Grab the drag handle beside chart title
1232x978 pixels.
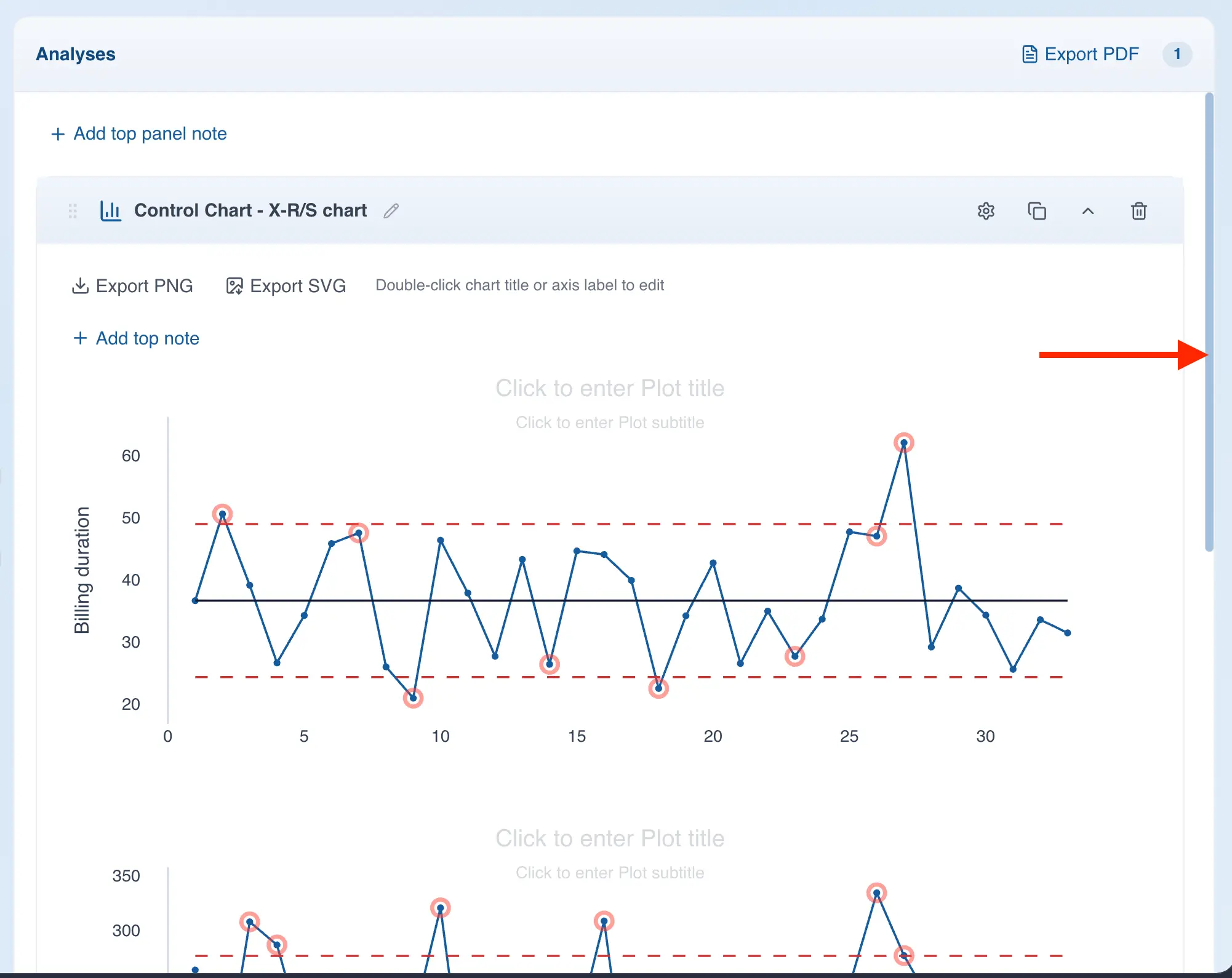(x=73, y=211)
